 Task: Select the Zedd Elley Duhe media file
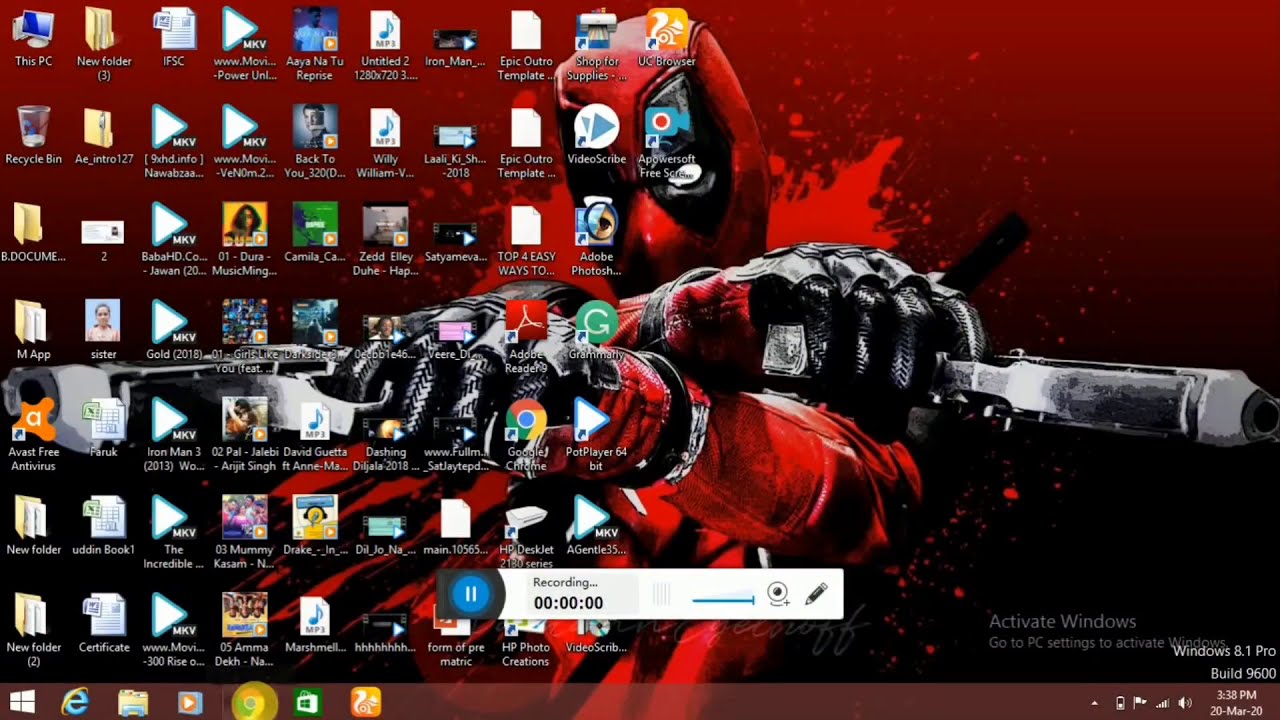pos(386,240)
